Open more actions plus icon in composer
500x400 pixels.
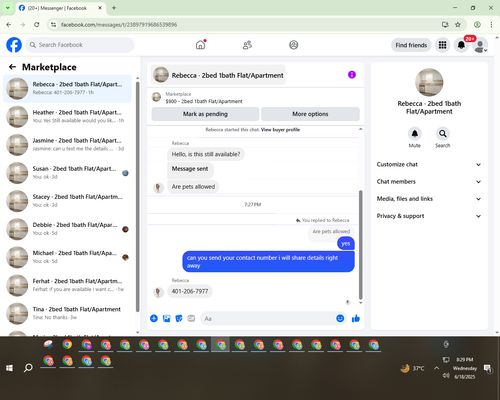pyautogui.click(x=154, y=318)
